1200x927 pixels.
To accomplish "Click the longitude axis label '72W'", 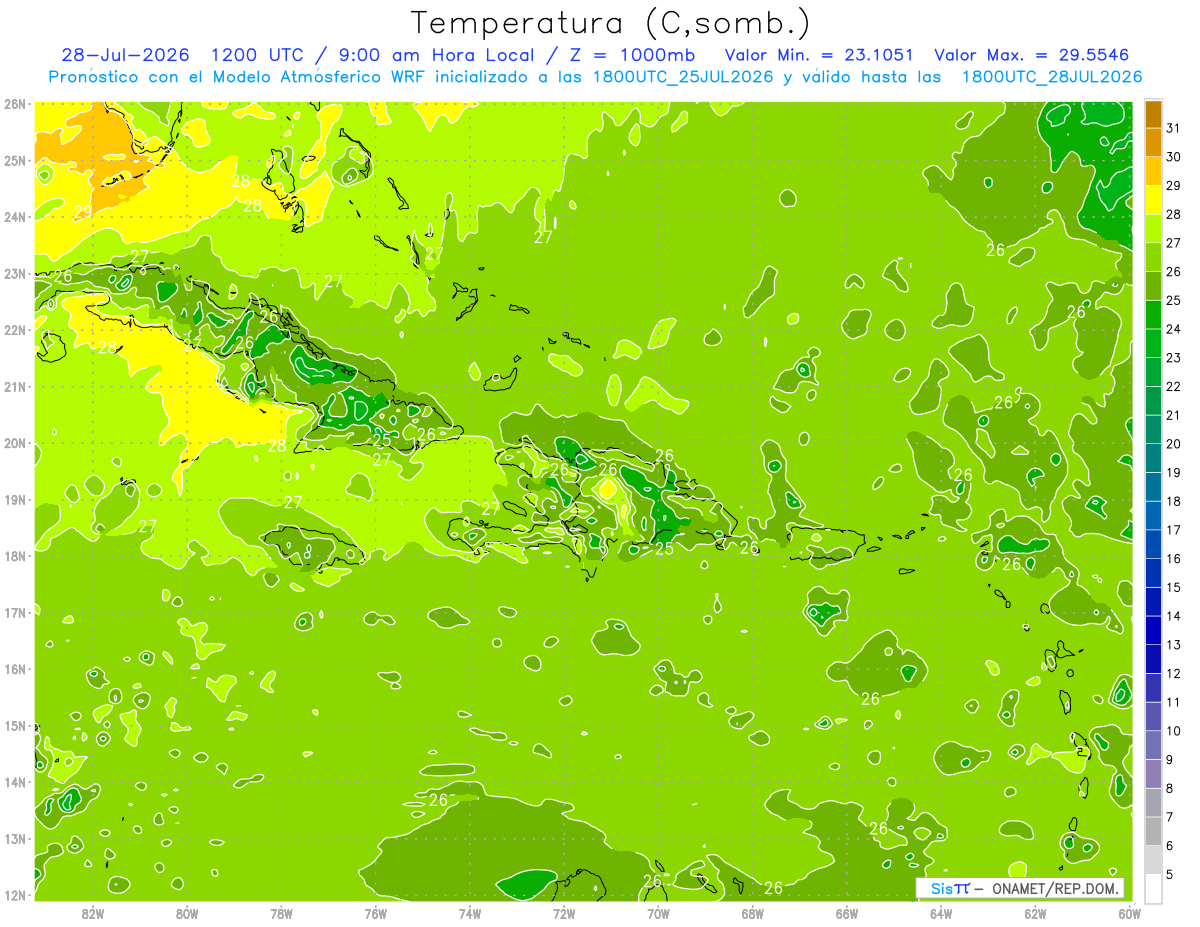I will pyautogui.click(x=564, y=913).
